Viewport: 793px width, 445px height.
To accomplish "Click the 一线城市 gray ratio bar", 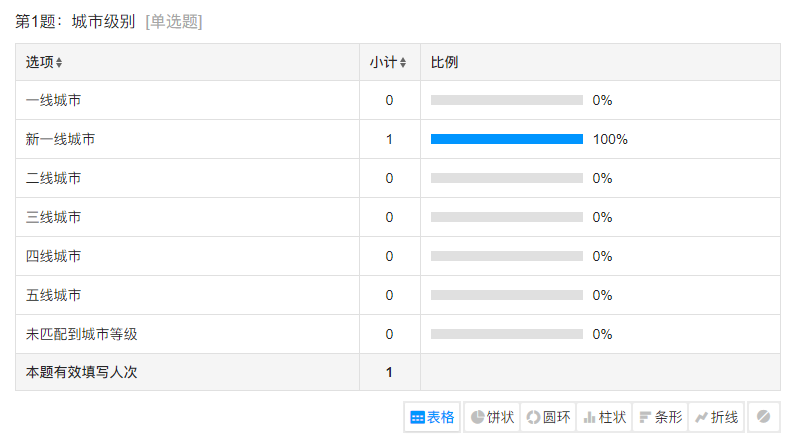I will point(507,100).
